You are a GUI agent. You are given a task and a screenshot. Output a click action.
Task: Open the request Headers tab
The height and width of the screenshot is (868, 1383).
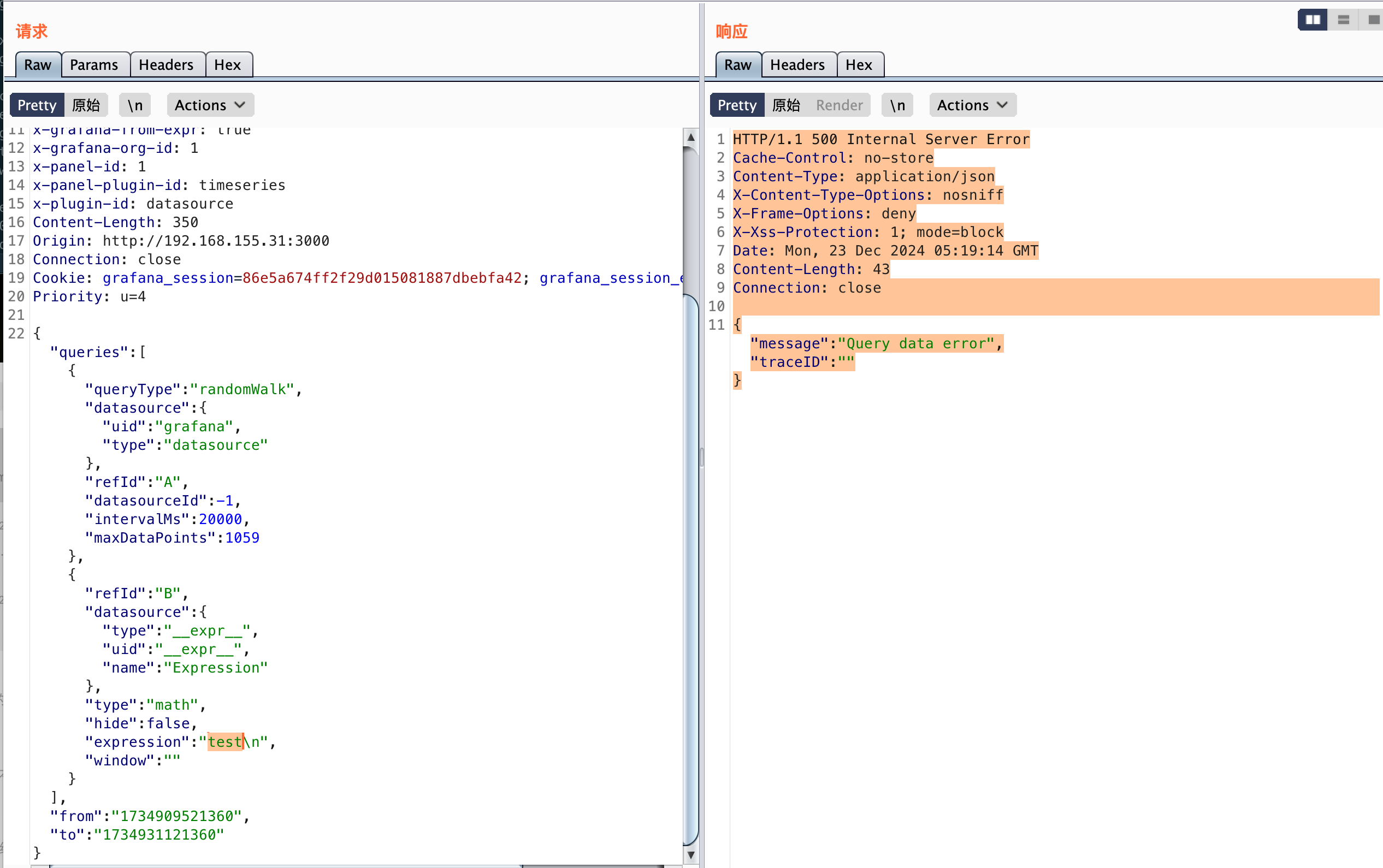(166, 65)
